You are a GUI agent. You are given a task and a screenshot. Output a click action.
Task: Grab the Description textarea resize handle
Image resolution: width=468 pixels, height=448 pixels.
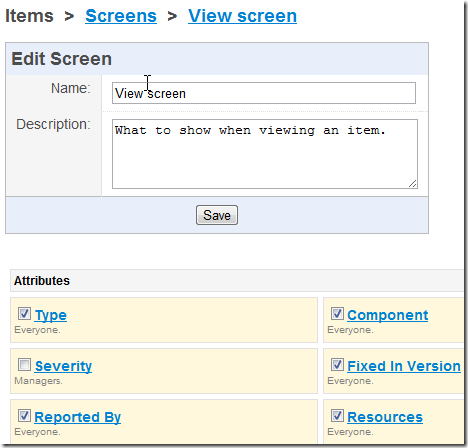[413, 184]
